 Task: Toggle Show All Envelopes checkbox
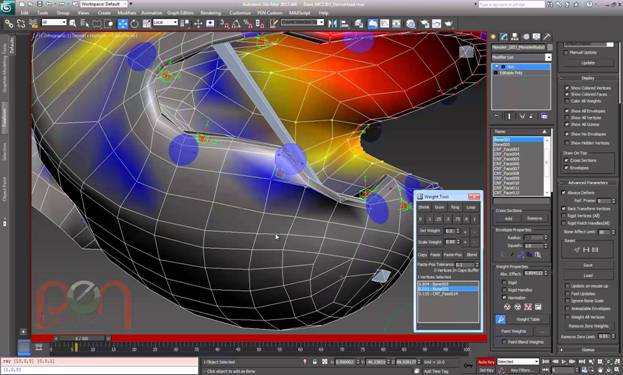point(567,111)
